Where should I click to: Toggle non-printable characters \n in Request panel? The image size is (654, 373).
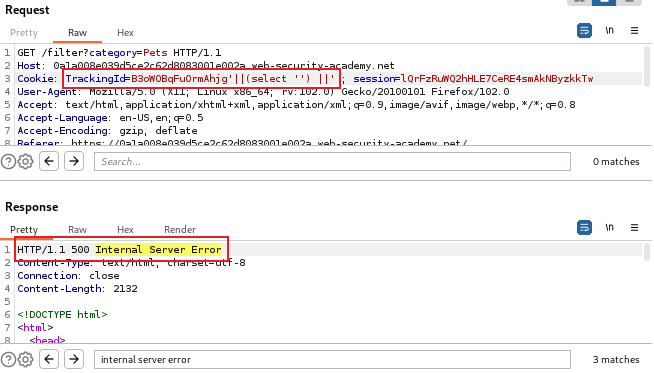(609, 30)
